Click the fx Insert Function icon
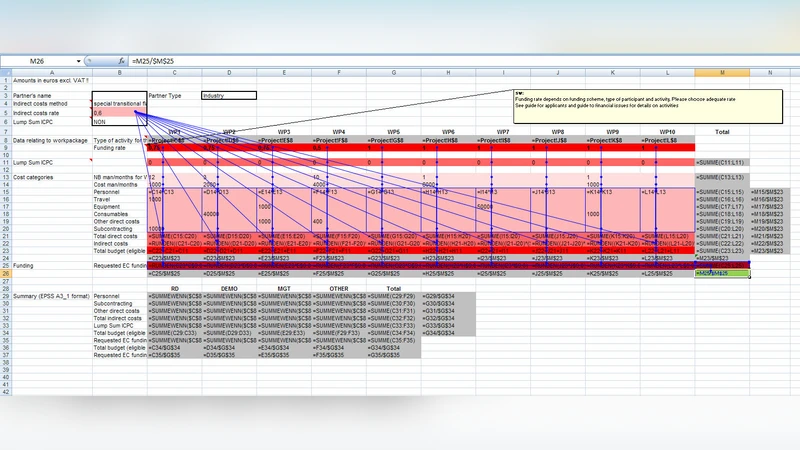This screenshot has height=450, width=800. [121, 62]
